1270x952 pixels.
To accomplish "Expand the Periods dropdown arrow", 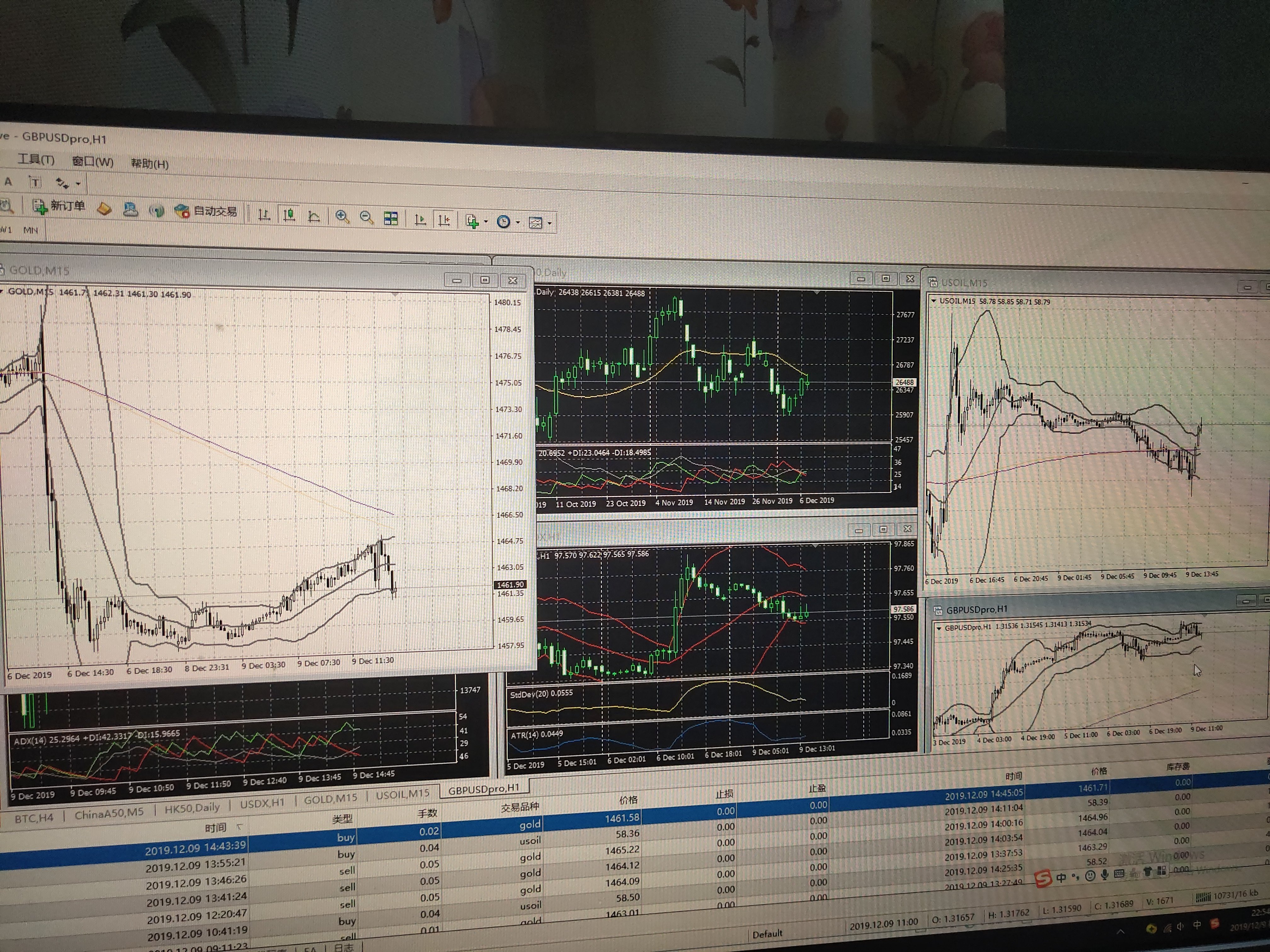I will (x=518, y=223).
